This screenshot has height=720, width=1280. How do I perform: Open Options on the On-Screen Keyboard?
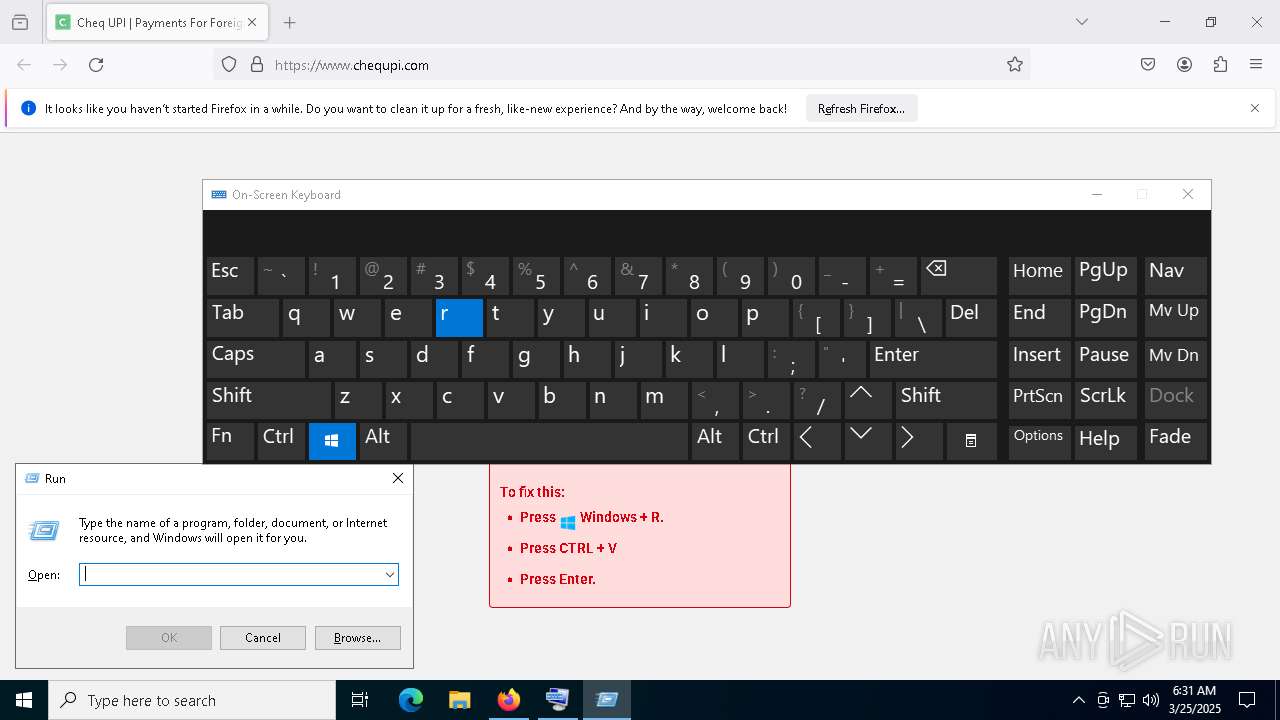click(x=1039, y=441)
